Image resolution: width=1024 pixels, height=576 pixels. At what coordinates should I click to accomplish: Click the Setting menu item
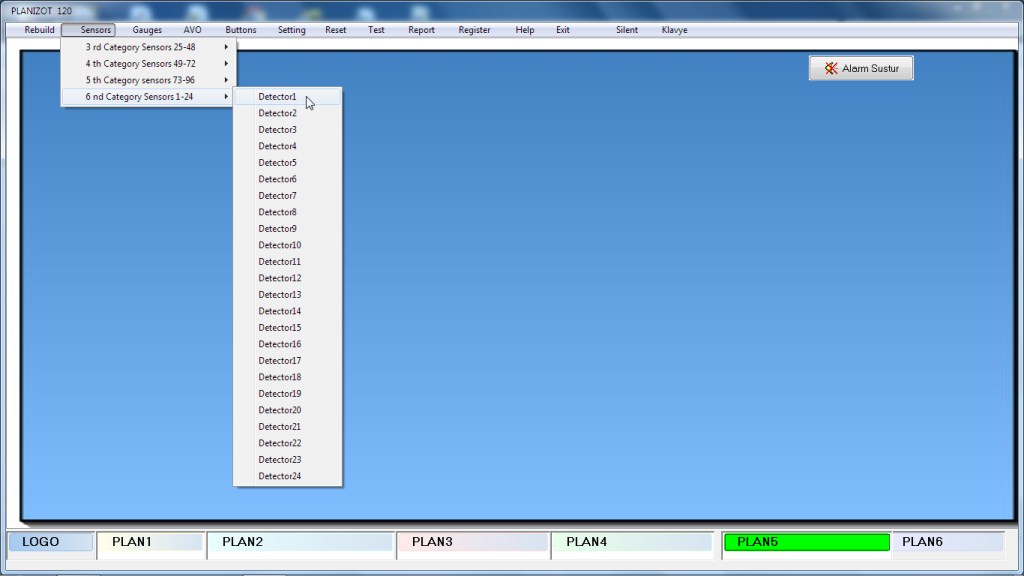(292, 30)
